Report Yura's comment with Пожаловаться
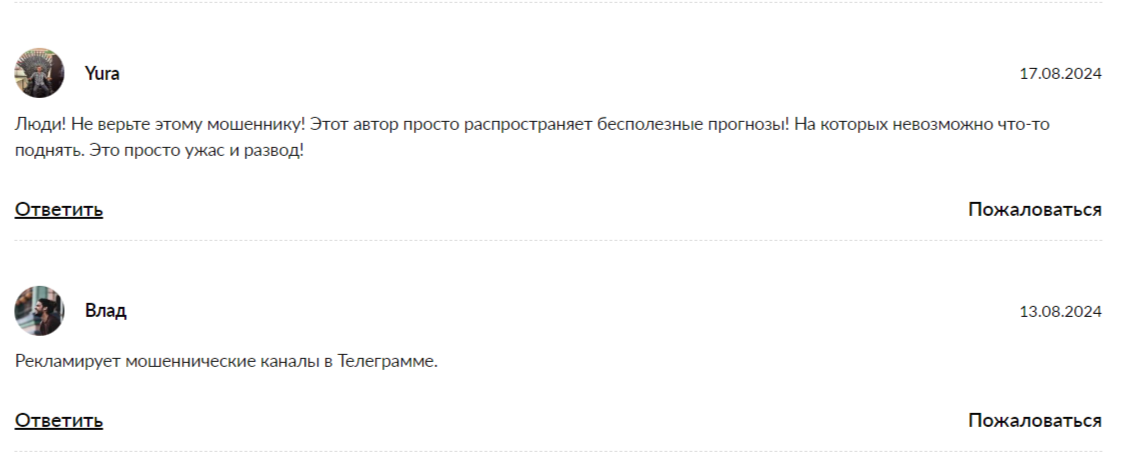Screen dimensions: 1135x459 1035,209
